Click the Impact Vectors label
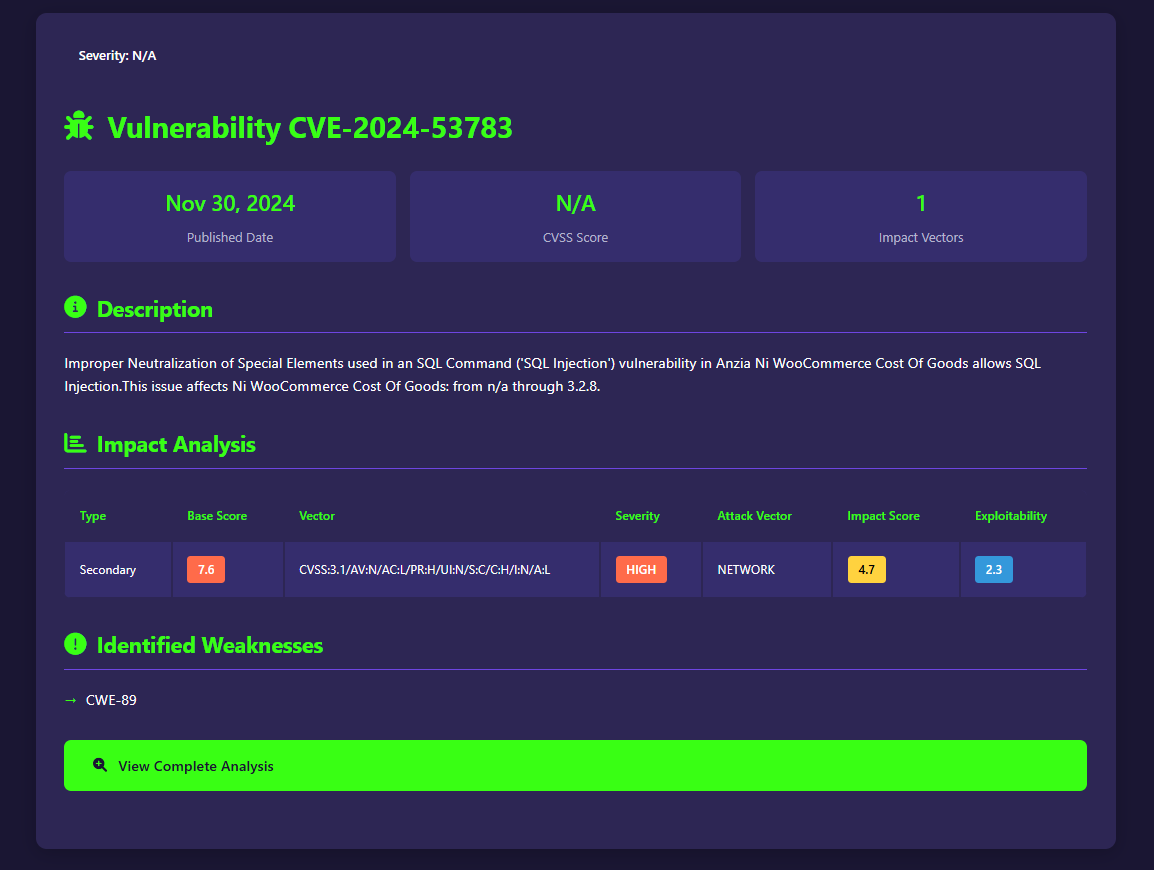The image size is (1154, 870). pos(921,238)
